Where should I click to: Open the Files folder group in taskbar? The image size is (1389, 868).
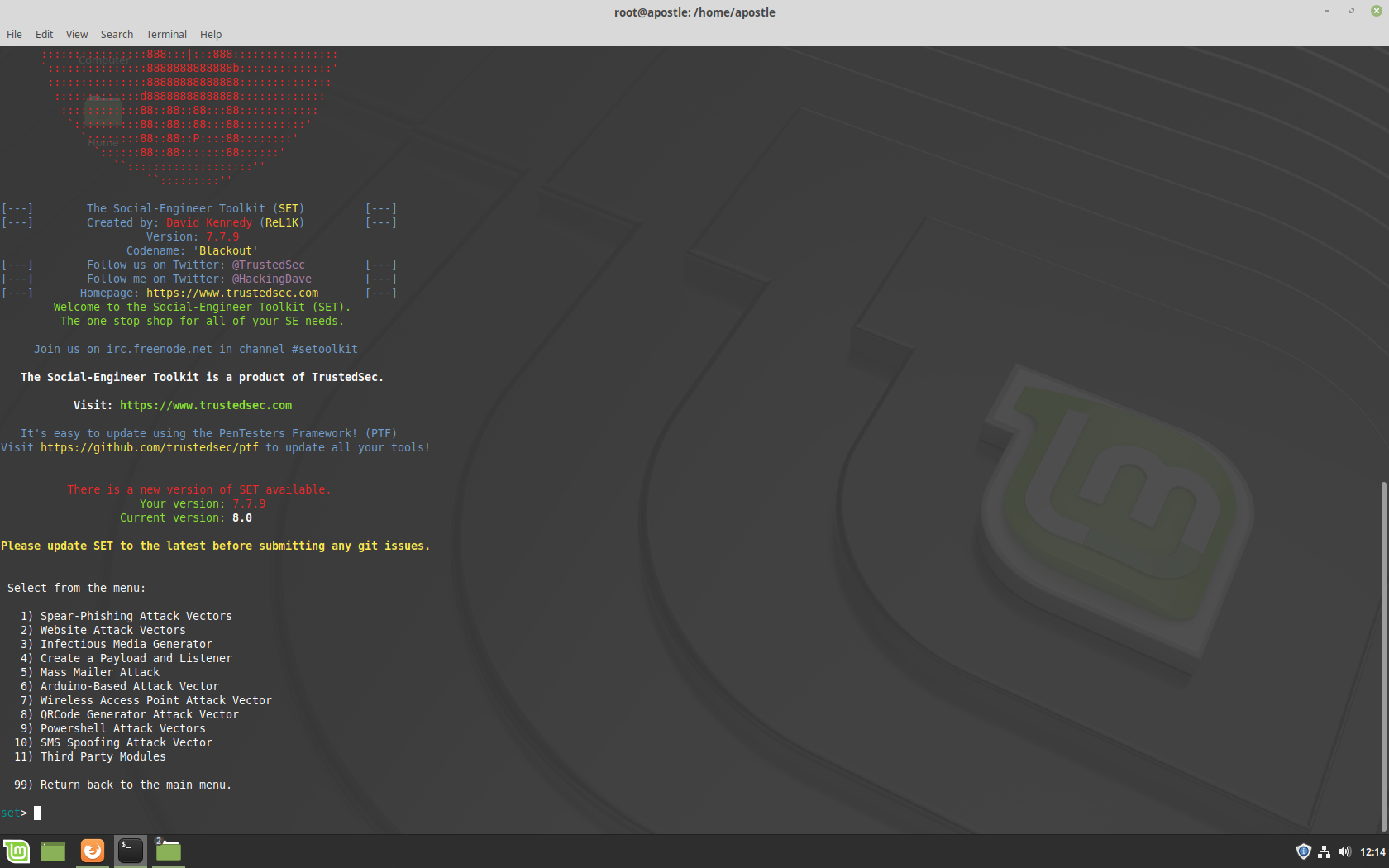click(x=169, y=851)
